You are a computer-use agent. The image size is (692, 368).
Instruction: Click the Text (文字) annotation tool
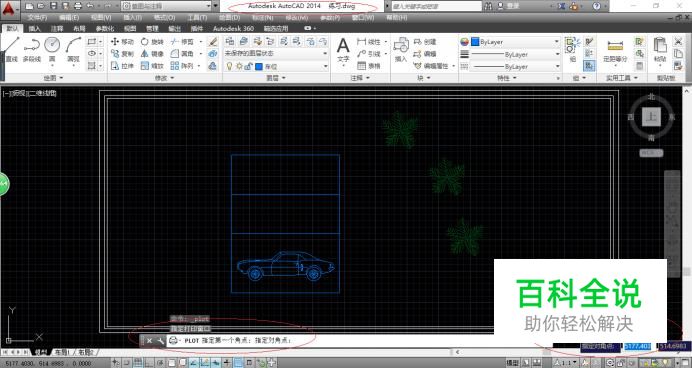343,49
